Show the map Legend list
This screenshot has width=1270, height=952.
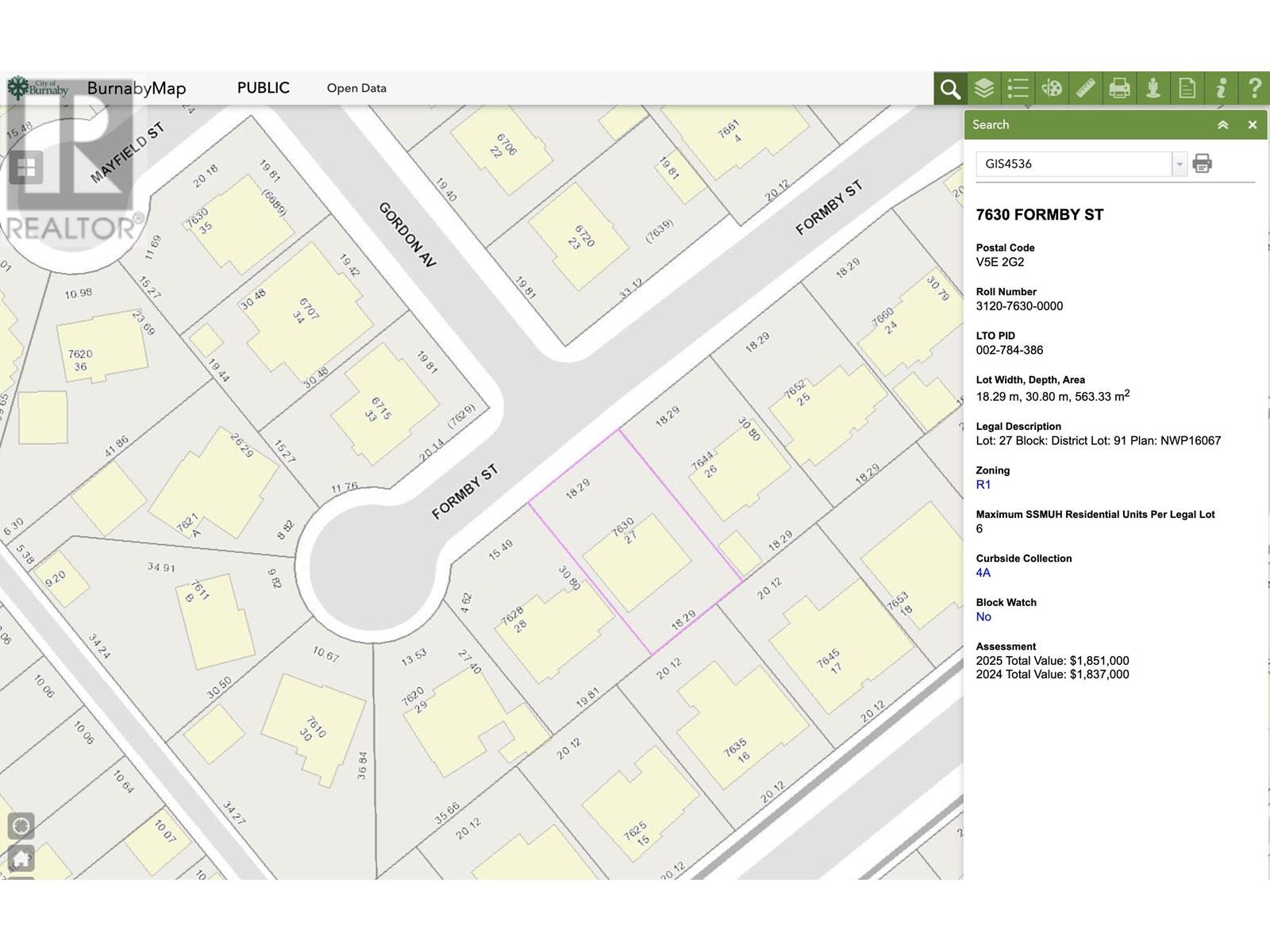coord(1018,88)
